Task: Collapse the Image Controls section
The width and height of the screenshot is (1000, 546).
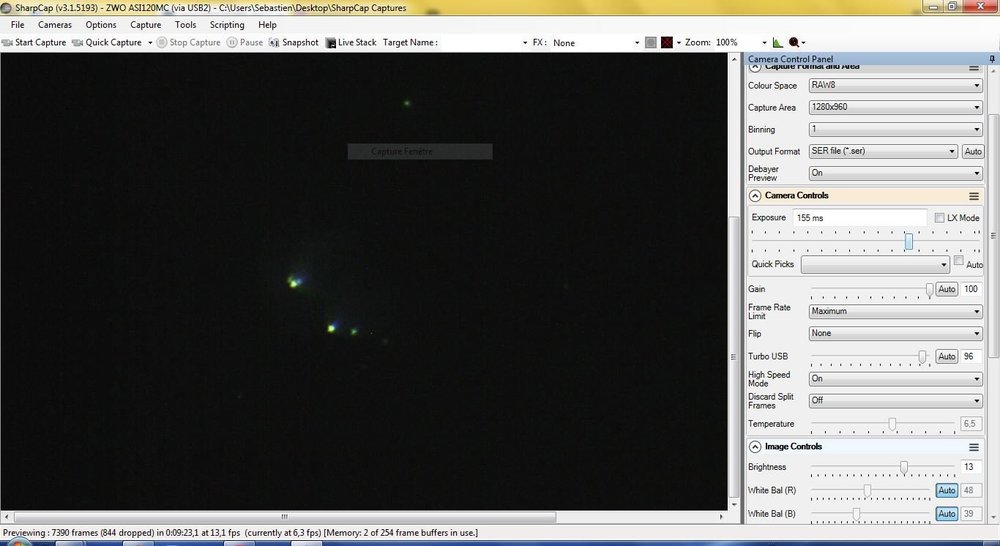Action: 754,446
